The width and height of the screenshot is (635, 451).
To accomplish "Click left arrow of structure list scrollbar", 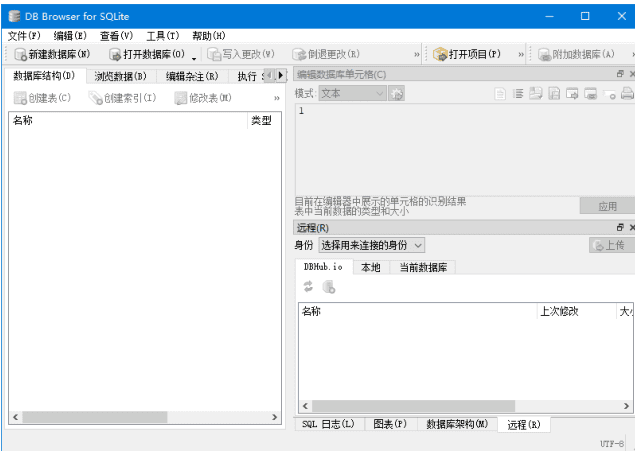I will (x=15, y=417).
